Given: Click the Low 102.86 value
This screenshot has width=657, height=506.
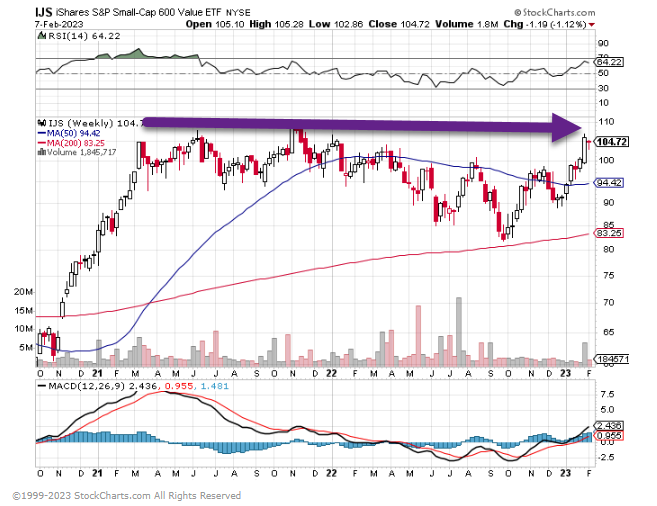Looking at the screenshot, I should (336, 24).
